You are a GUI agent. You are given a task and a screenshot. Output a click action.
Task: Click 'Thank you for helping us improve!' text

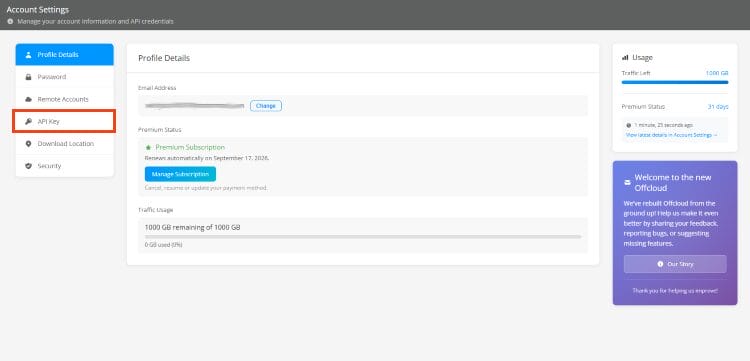(675, 291)
